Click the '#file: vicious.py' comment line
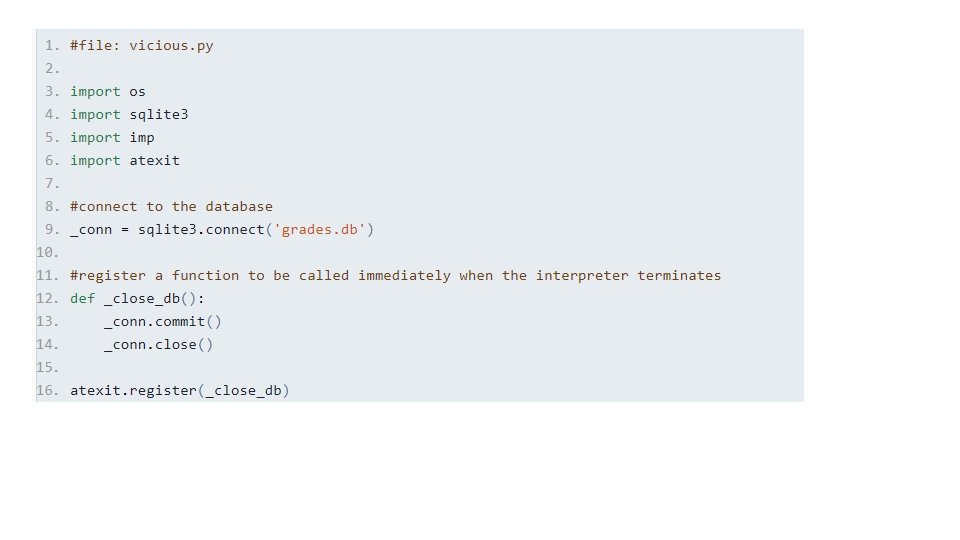Viewport: 960px width, 540px height. (x=141, y=45)
